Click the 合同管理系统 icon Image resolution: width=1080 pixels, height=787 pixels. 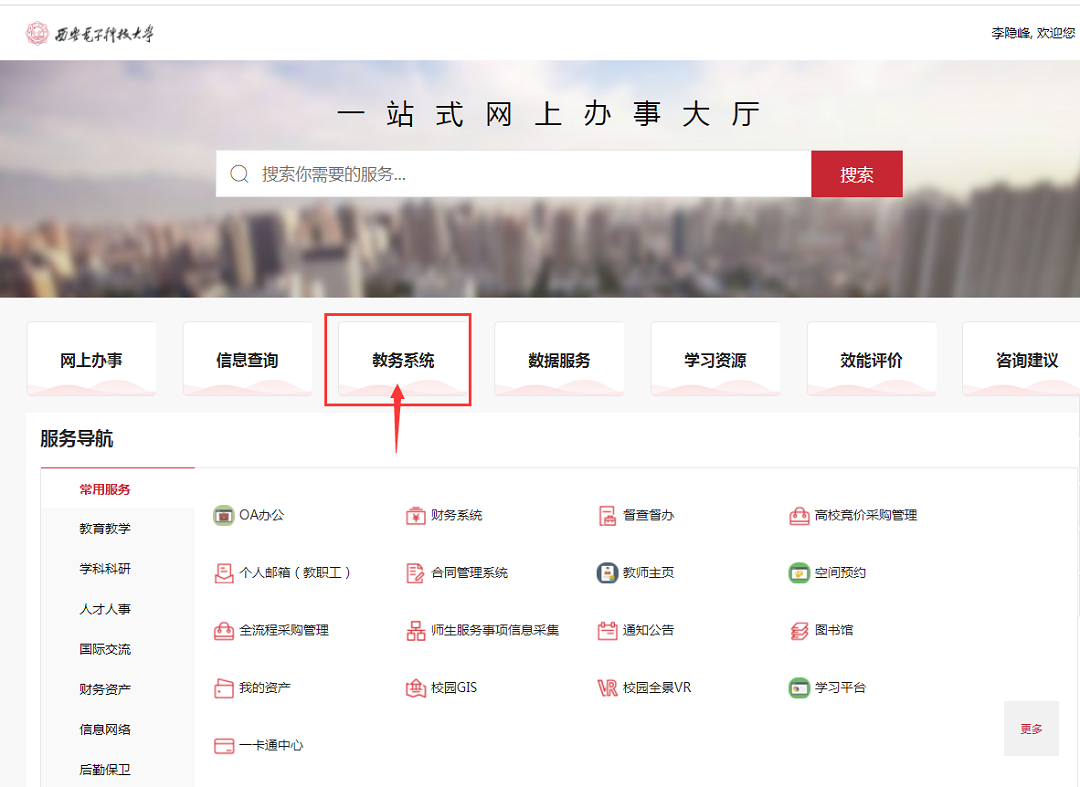click(415, 573)
